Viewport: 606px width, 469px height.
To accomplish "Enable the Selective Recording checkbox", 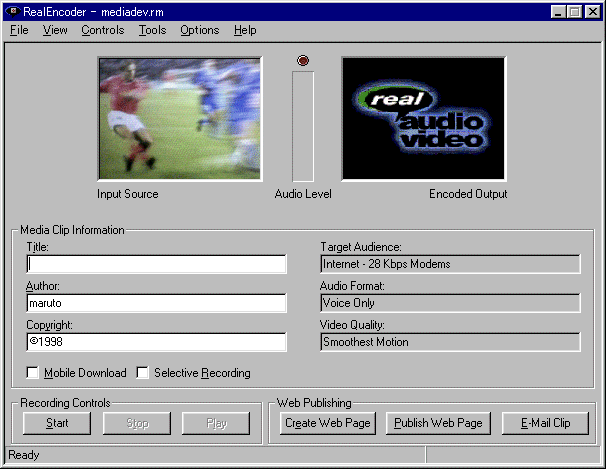I will tap(143, 373).
